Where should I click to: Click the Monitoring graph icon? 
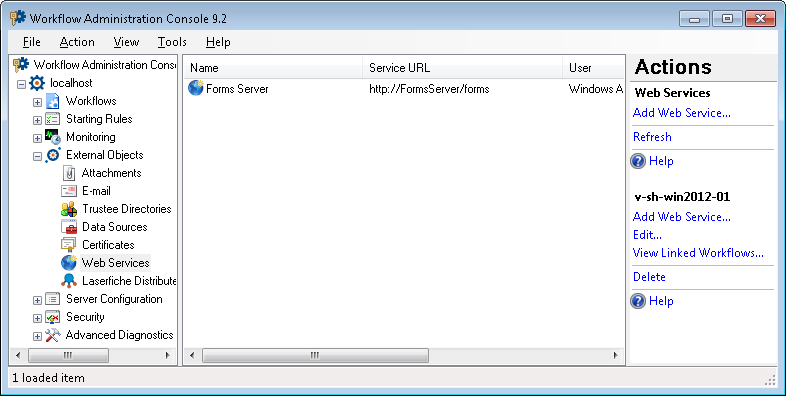(x=53, y=137)
